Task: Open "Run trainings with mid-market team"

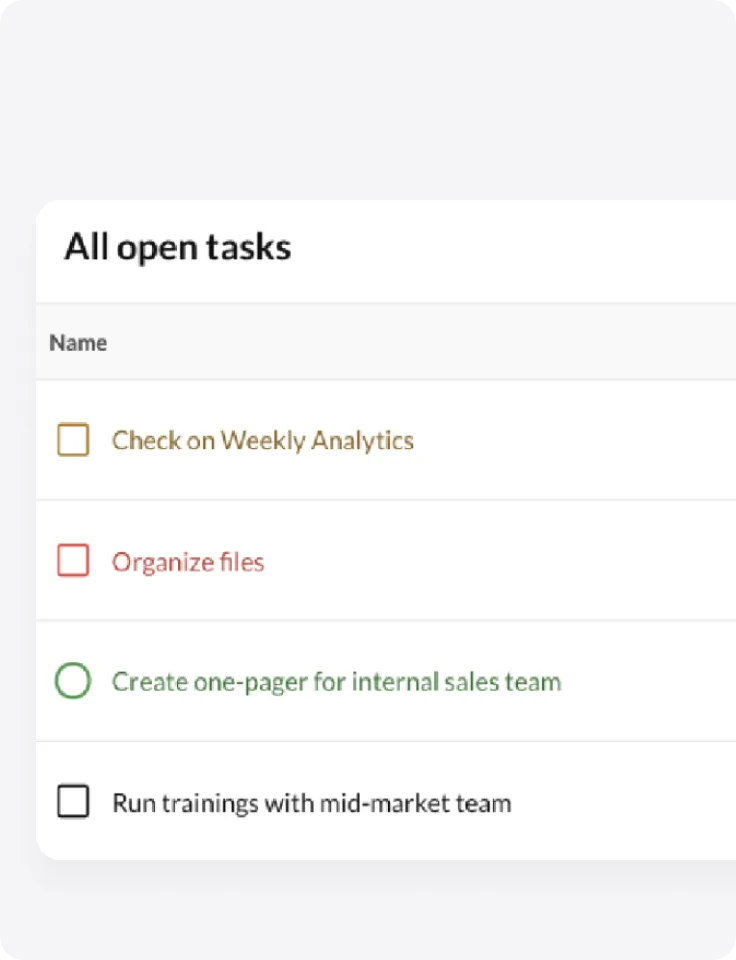Action: [x=311, y=802]
